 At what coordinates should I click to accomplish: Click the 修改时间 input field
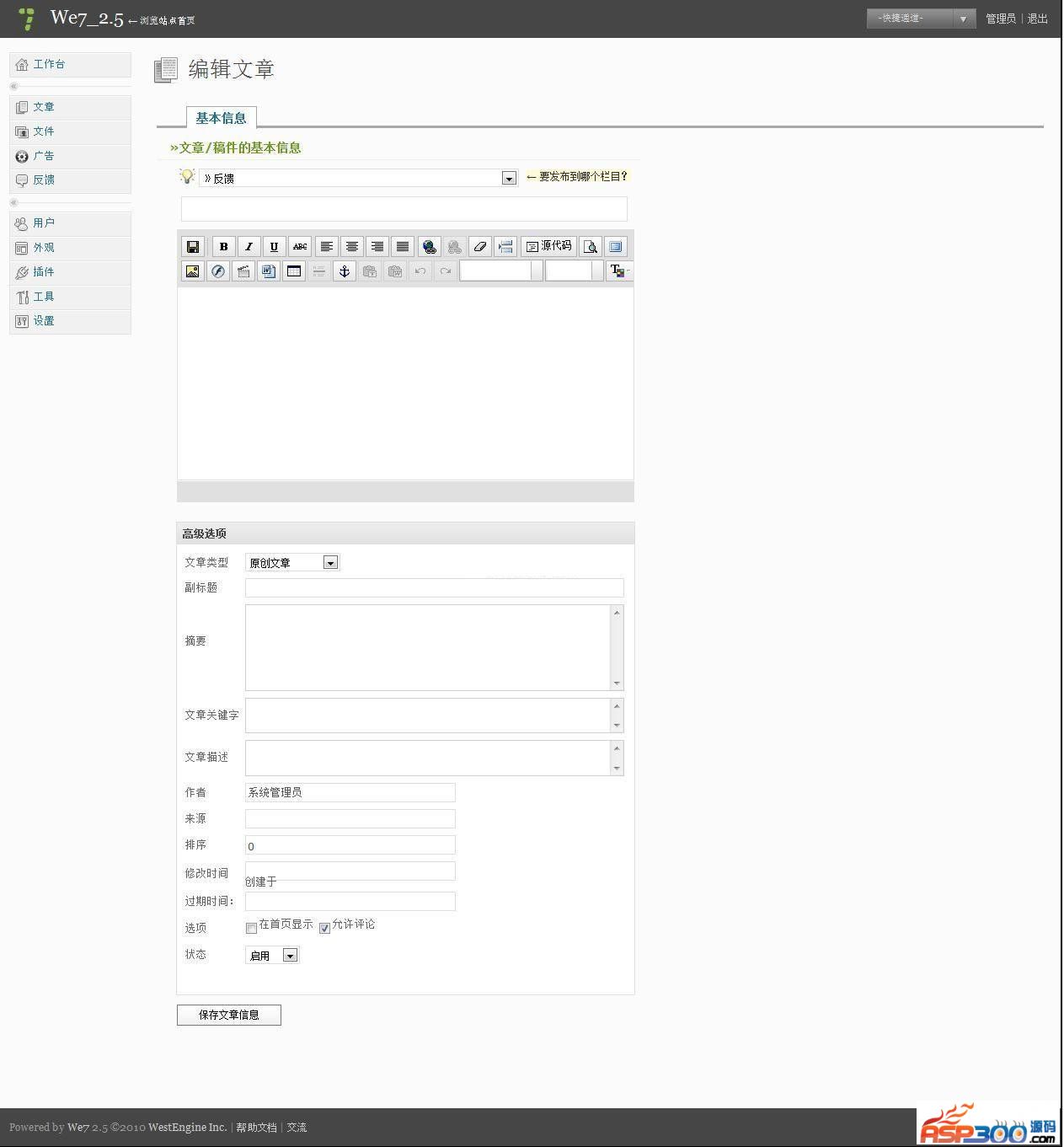350,871
